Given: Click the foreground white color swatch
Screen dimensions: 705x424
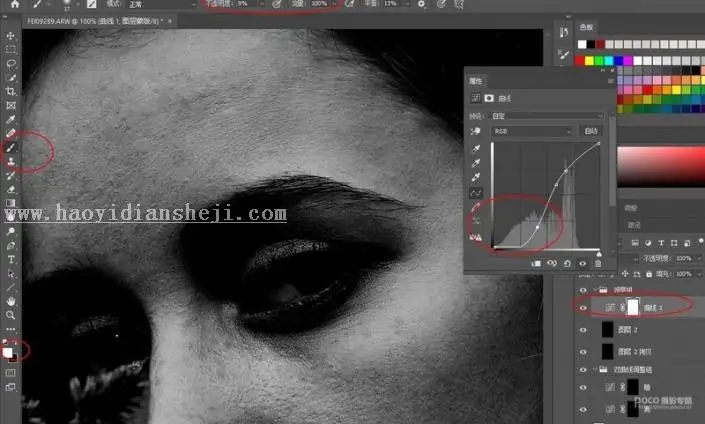Looking at the screenshot, I should [7, 352].
